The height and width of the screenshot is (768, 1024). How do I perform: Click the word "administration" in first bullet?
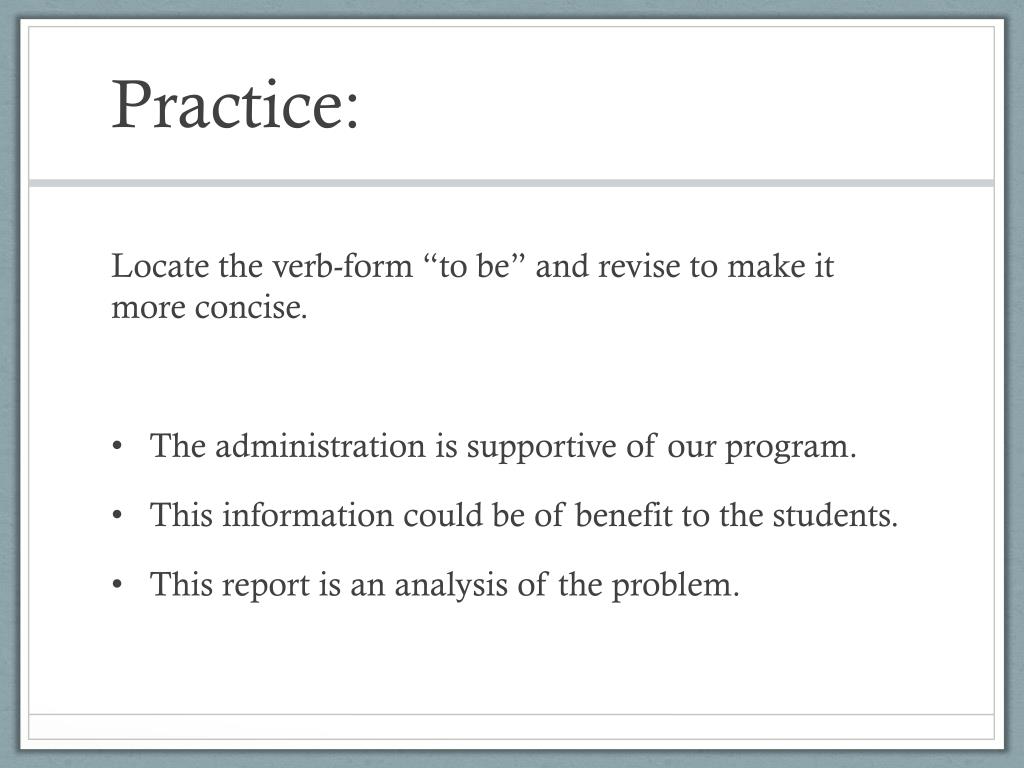(320, 446)
